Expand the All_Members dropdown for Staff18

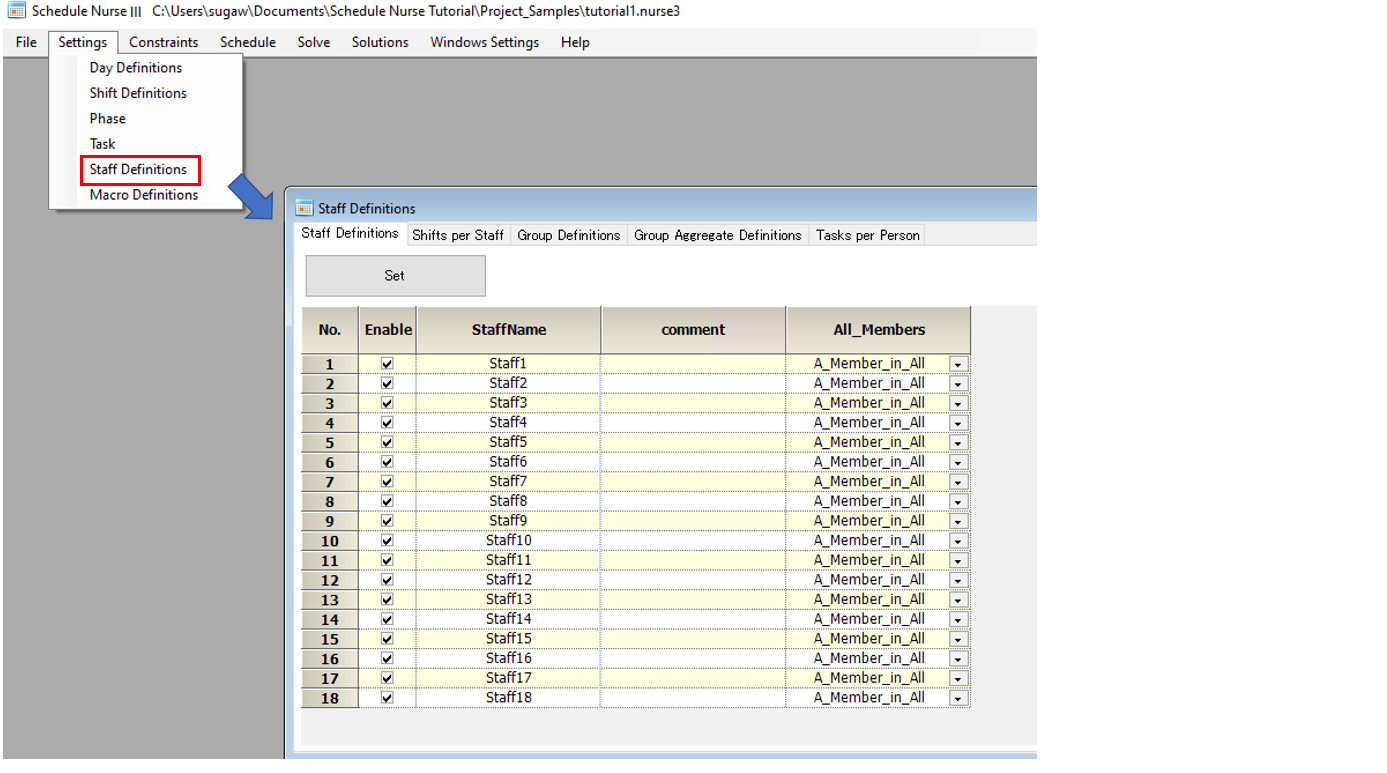pyautogui.click(x=958, y=698)
